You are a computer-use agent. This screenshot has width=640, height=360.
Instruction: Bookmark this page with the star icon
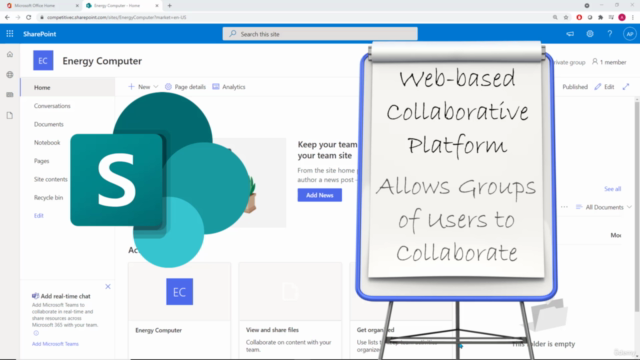point(566,17)
